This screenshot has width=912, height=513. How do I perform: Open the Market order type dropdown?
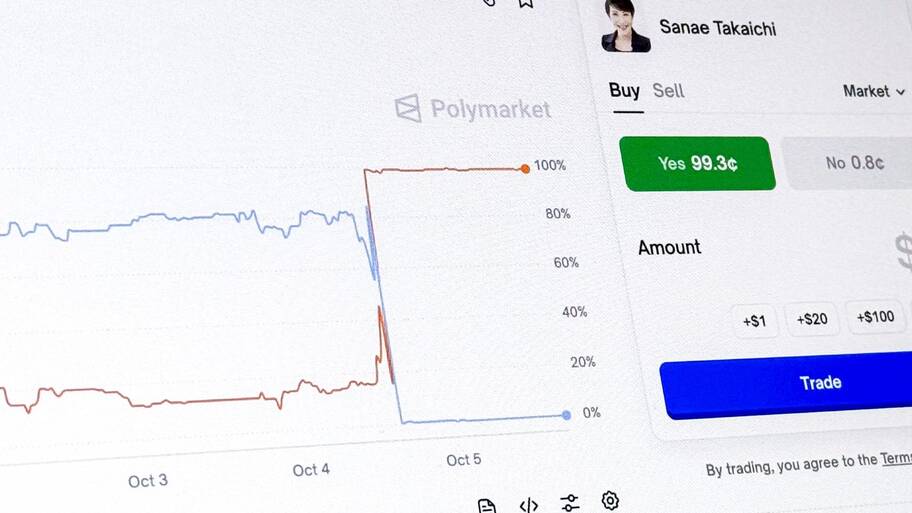873,91
